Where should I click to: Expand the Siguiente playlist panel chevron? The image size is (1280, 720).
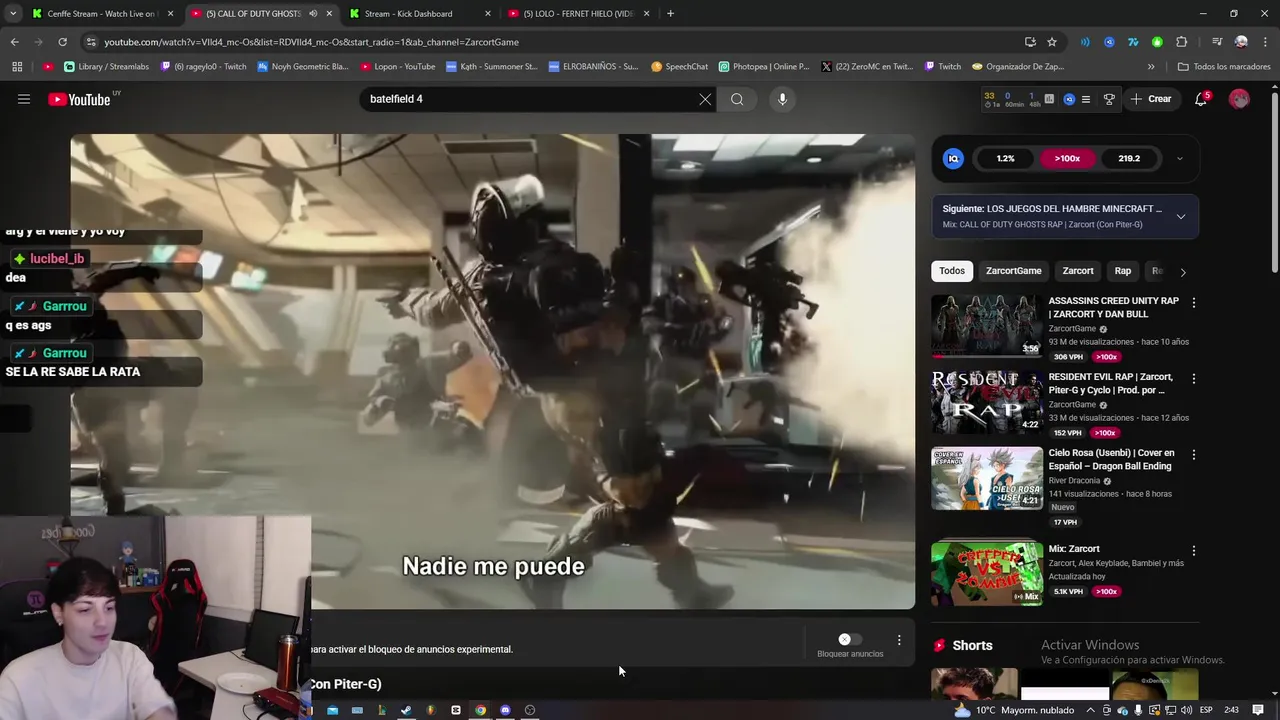1180,216
